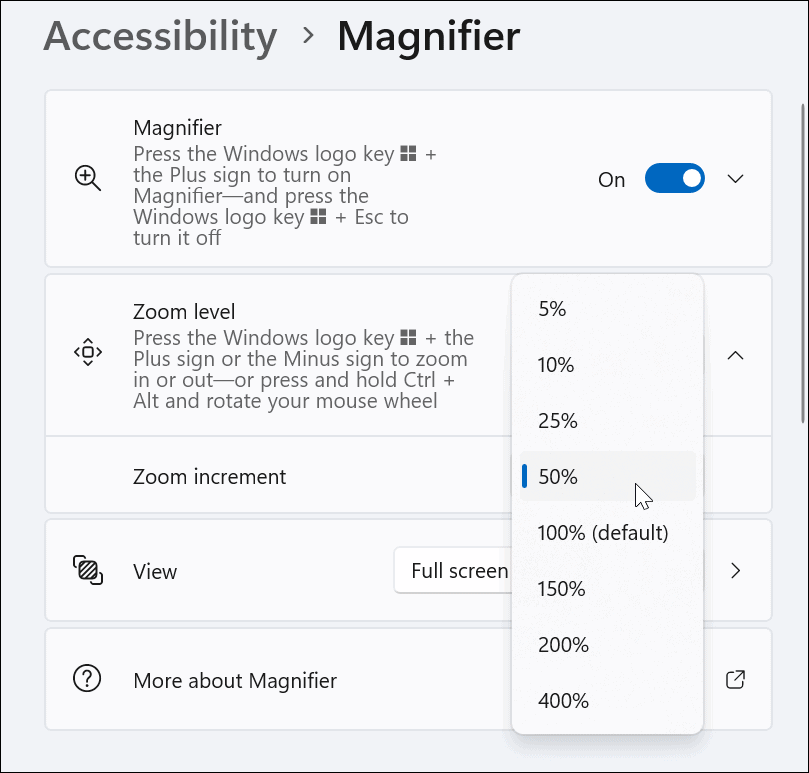Click the Accessibility breadcrumb link
The image size is (809, 773).
159,37
